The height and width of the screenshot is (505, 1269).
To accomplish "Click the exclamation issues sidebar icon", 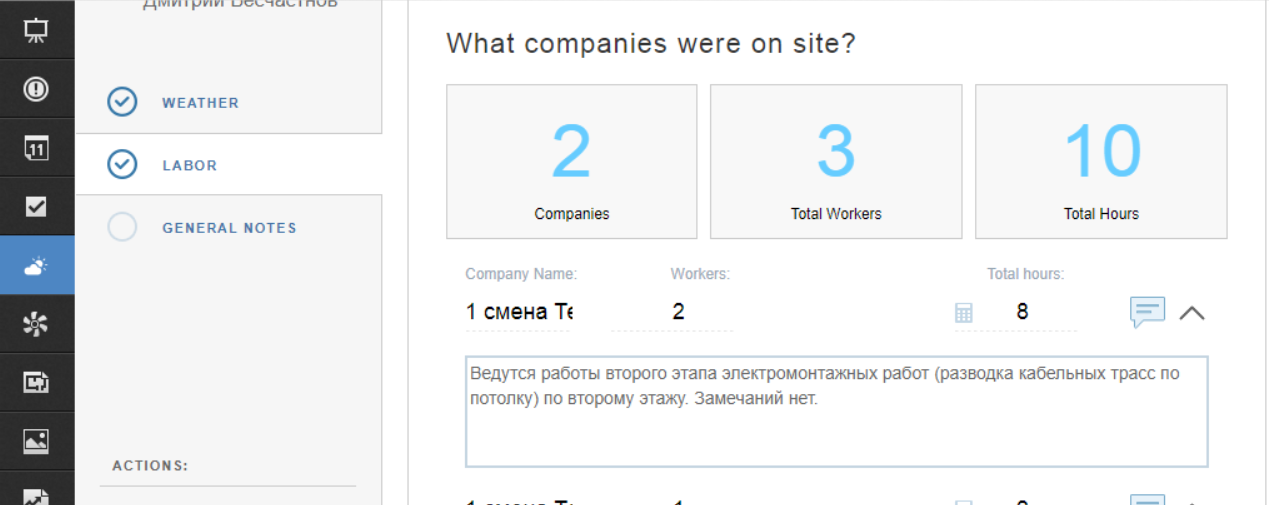I will point(36,89).
